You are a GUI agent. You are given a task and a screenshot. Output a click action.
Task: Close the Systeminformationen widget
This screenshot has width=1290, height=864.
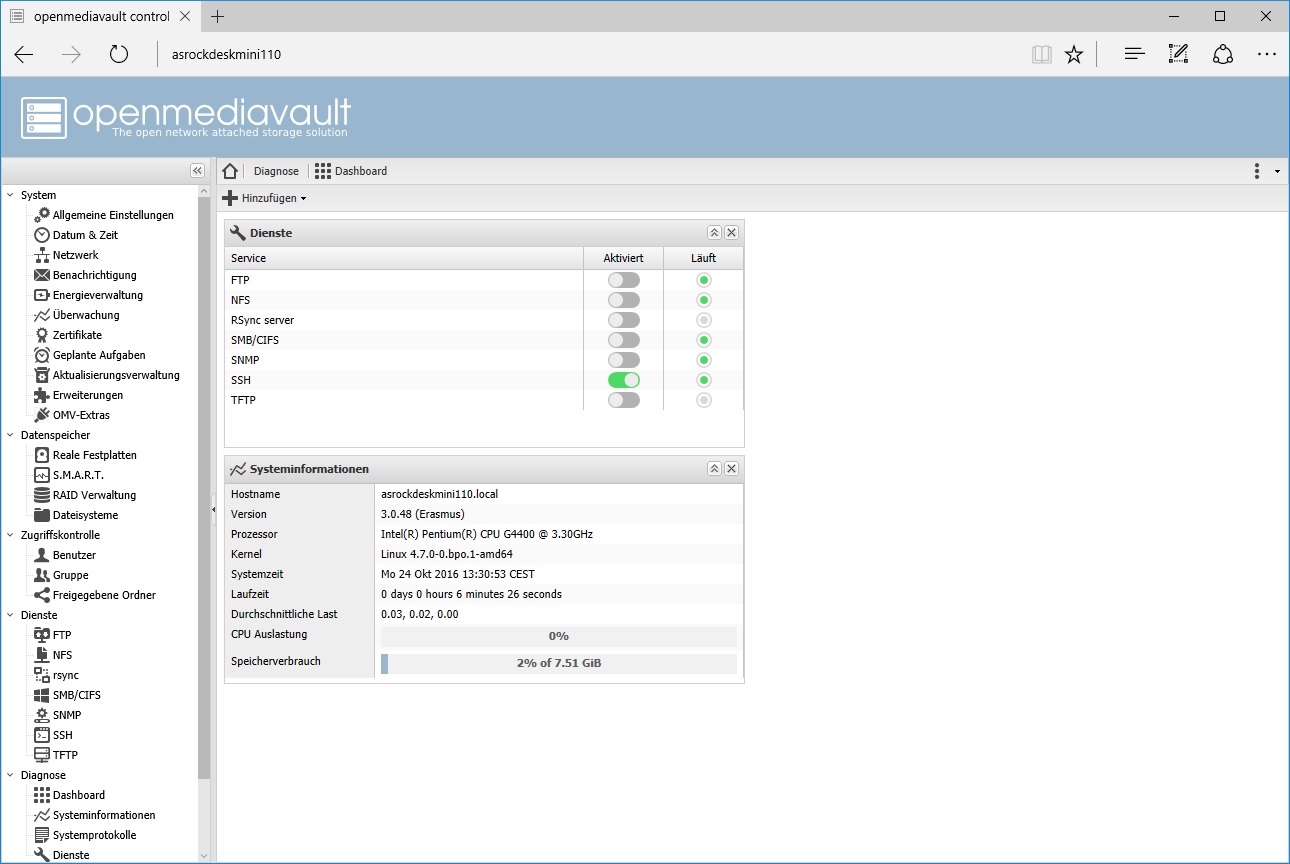(731, 468)
